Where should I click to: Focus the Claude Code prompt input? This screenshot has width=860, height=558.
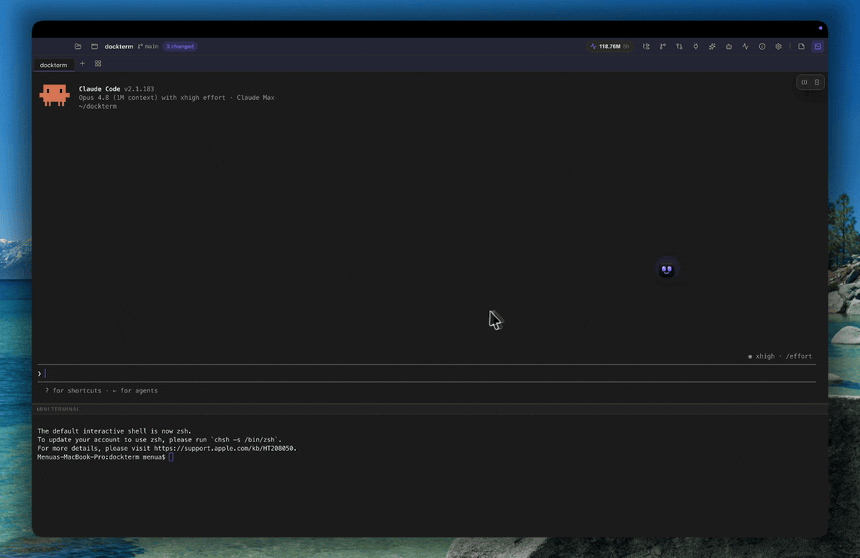coord(427,373)
